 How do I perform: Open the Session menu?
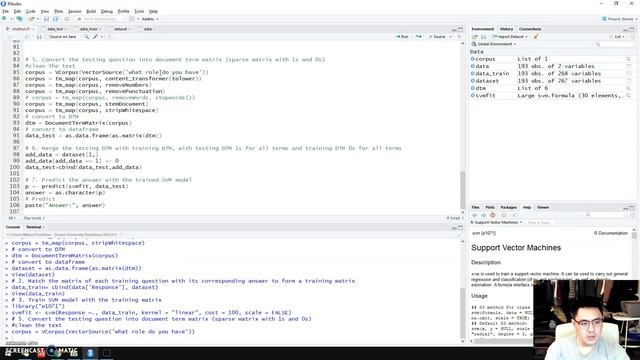tap(74, 11)
